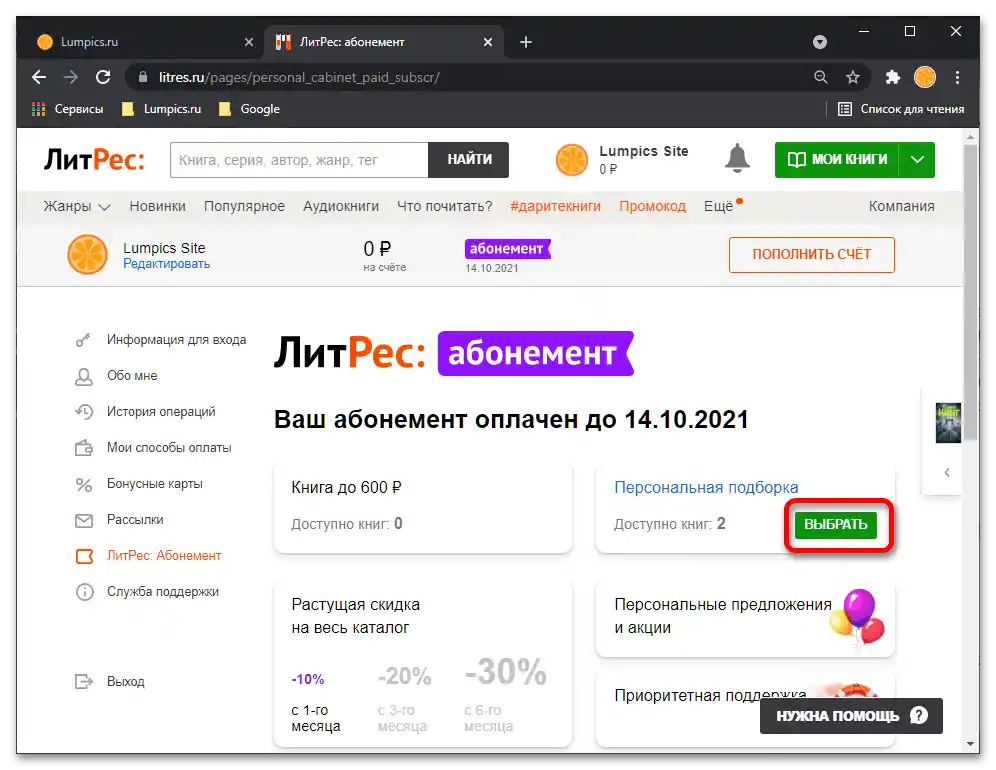Open the Популярное section
This screenshot has width=996, height=770.
[244, 206]
